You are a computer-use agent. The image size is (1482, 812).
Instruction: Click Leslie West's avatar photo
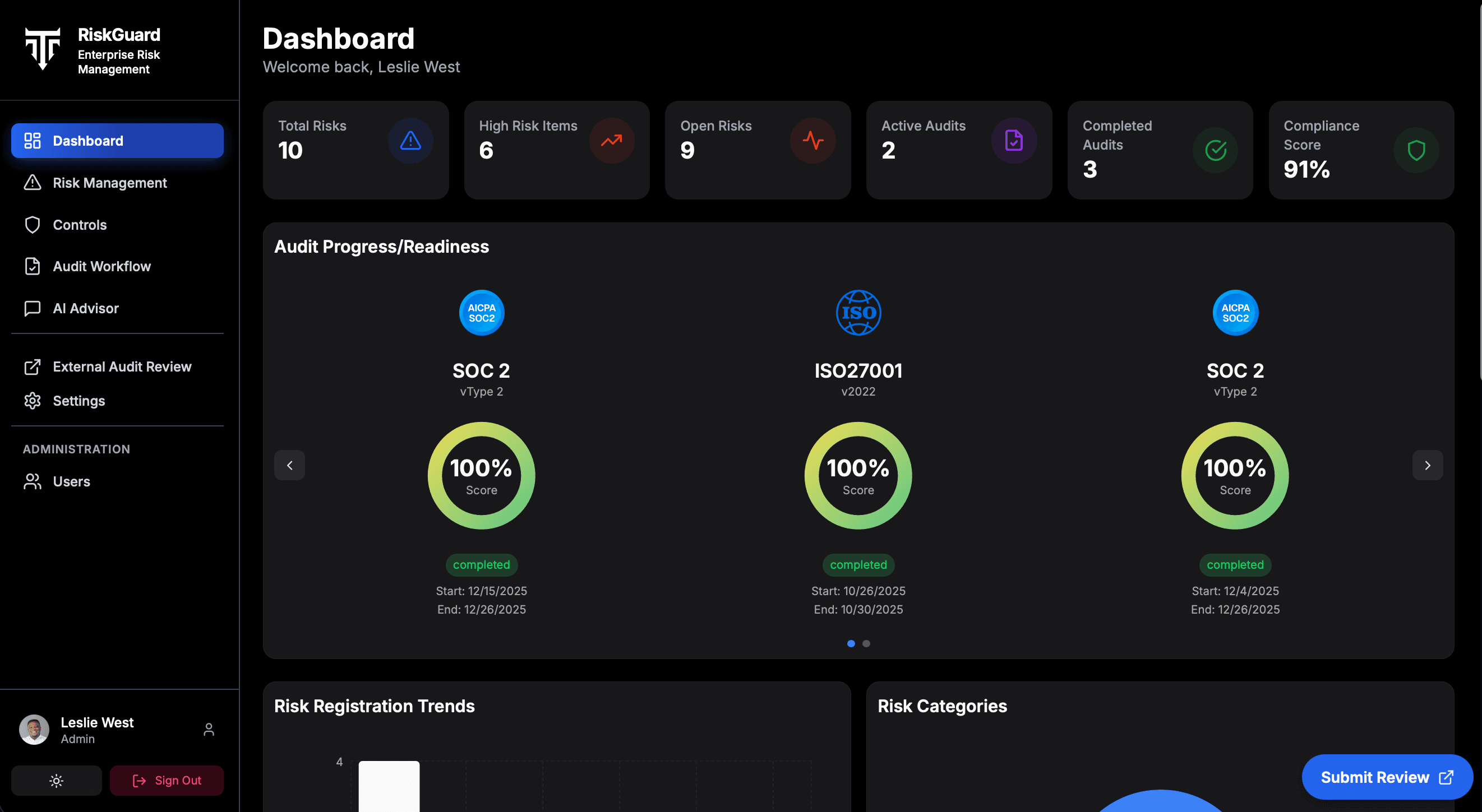[34, 730]
